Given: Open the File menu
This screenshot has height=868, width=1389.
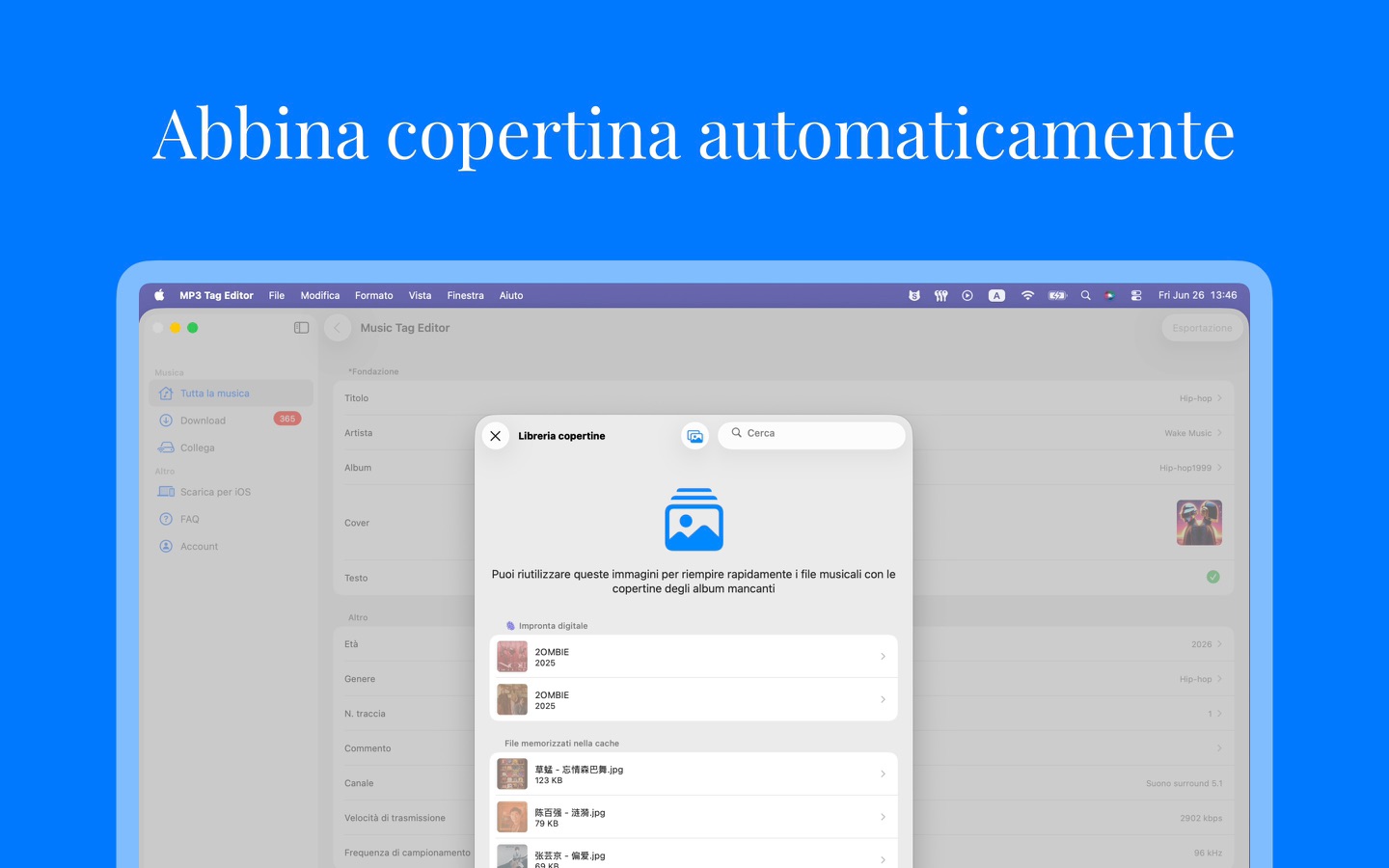Looking at the screenshot, I should coord(277,295).
